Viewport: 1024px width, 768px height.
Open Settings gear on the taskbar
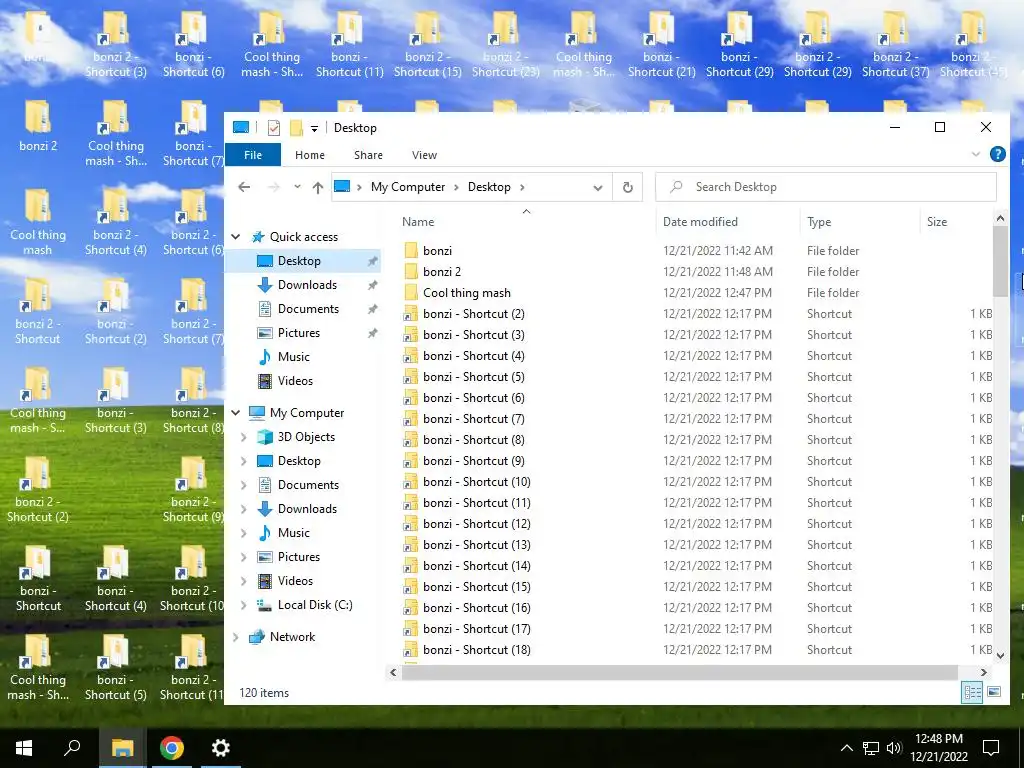221,748
